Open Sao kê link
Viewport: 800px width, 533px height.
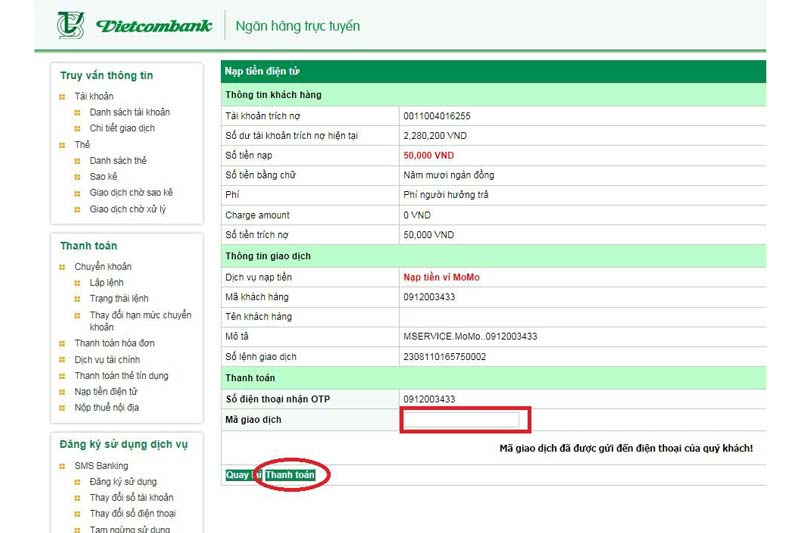point(103,176)
